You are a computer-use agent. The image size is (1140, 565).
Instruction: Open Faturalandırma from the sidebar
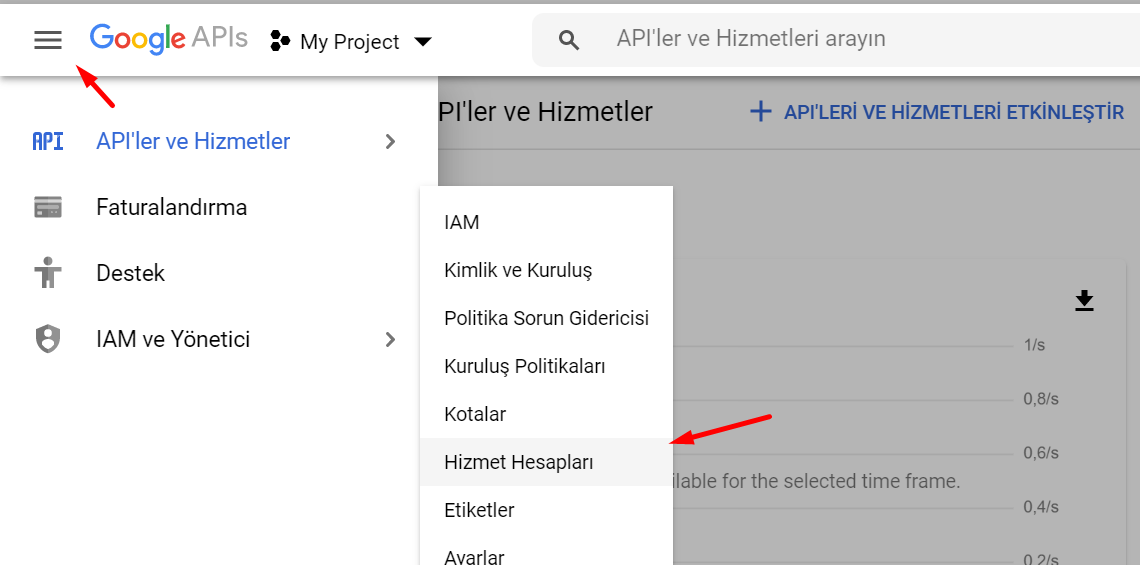pyautogui.click(x=172, y=207)
